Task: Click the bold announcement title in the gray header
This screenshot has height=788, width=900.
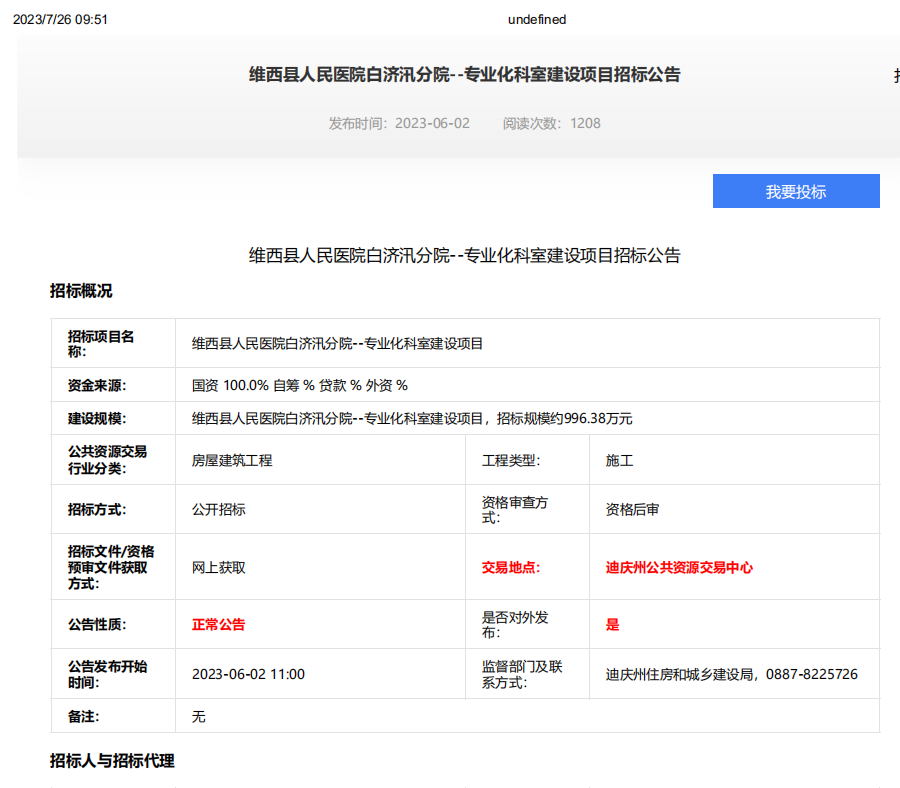Action: pos(464,75)
